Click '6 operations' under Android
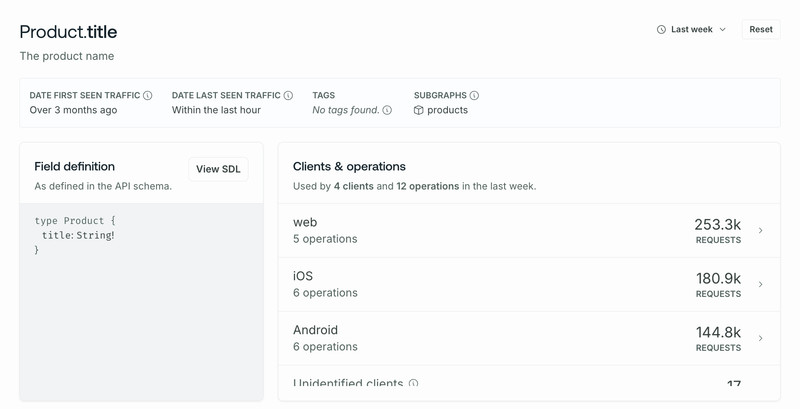800x409 pixels. tap(325, 347)
